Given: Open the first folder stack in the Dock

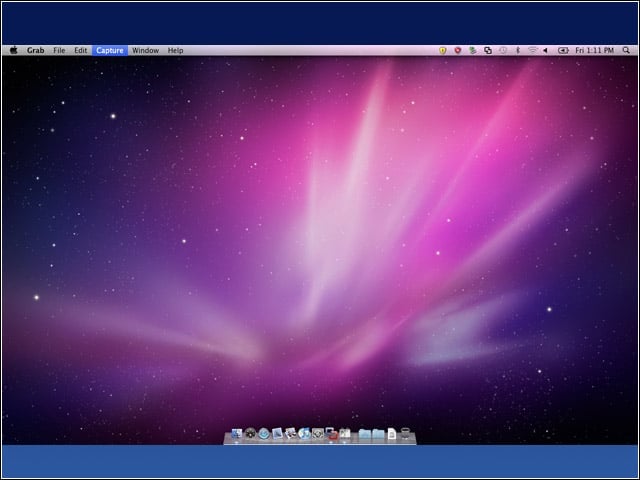Looking at the screenshot, I should [364, 433].
